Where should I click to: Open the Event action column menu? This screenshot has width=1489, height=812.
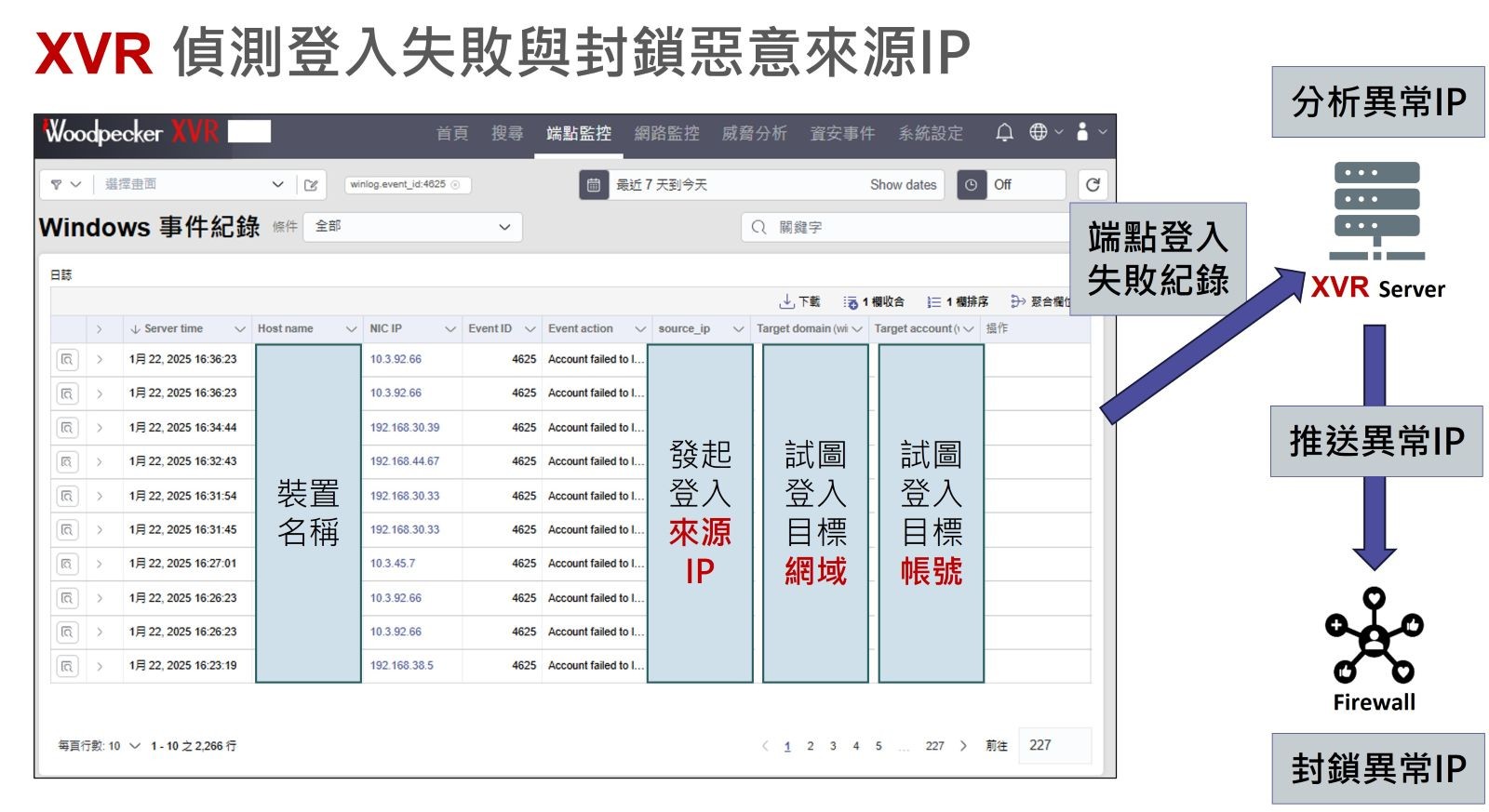tap(640, 329)
